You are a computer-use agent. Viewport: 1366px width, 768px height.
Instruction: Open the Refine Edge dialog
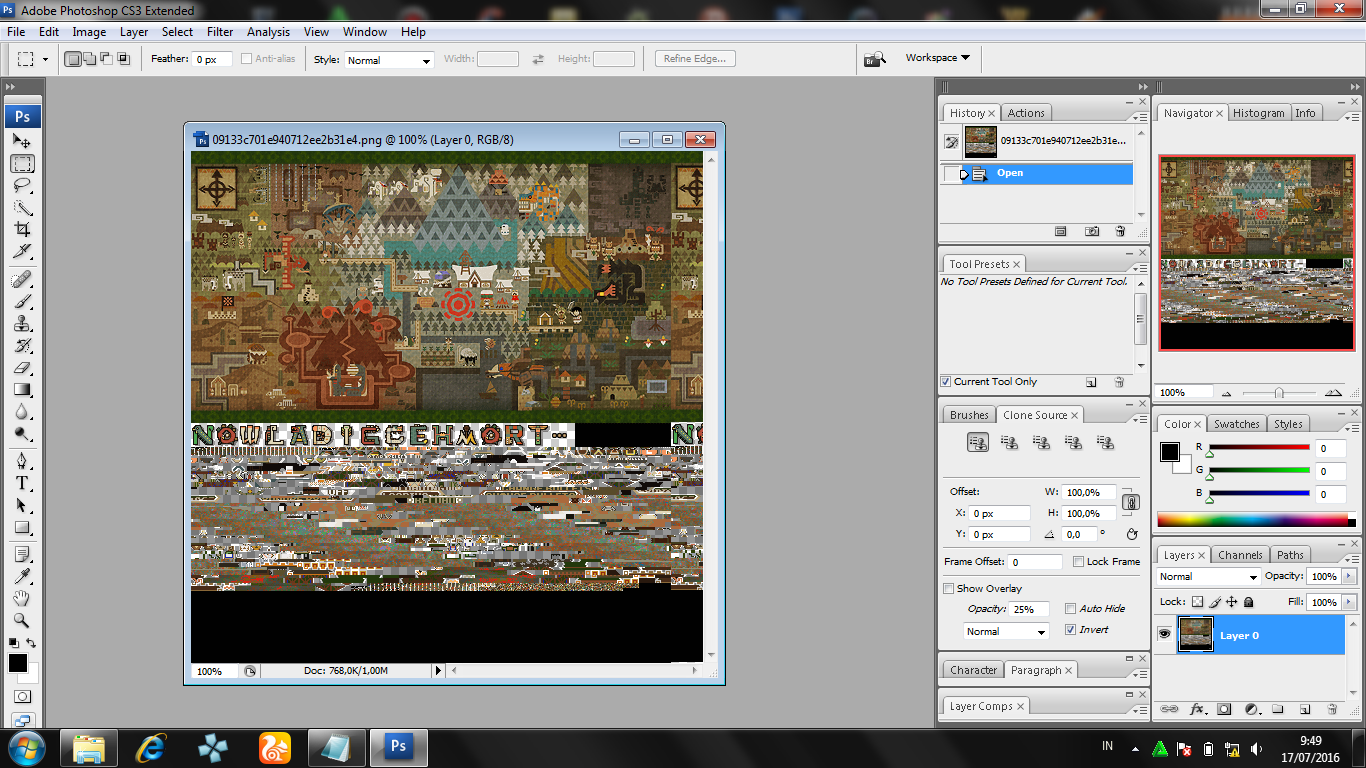pyautogui.click(x=694, y=58)
